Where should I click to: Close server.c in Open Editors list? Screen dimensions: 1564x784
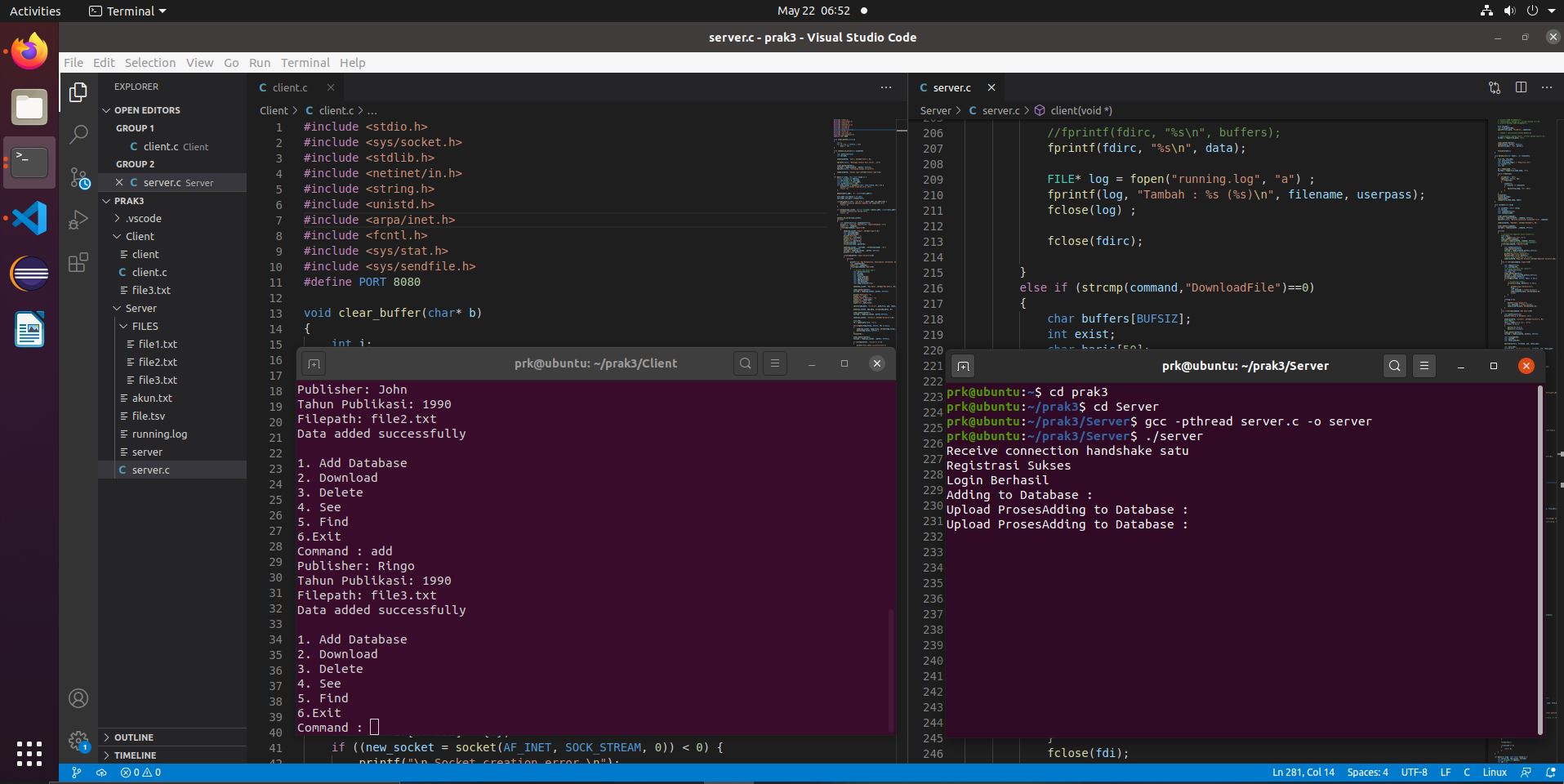(x=120, y=182)
